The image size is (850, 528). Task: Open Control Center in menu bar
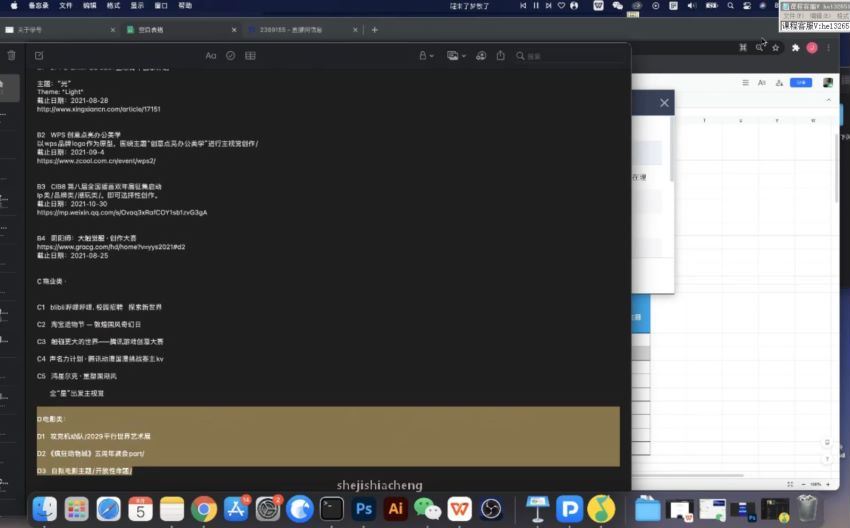747,5
